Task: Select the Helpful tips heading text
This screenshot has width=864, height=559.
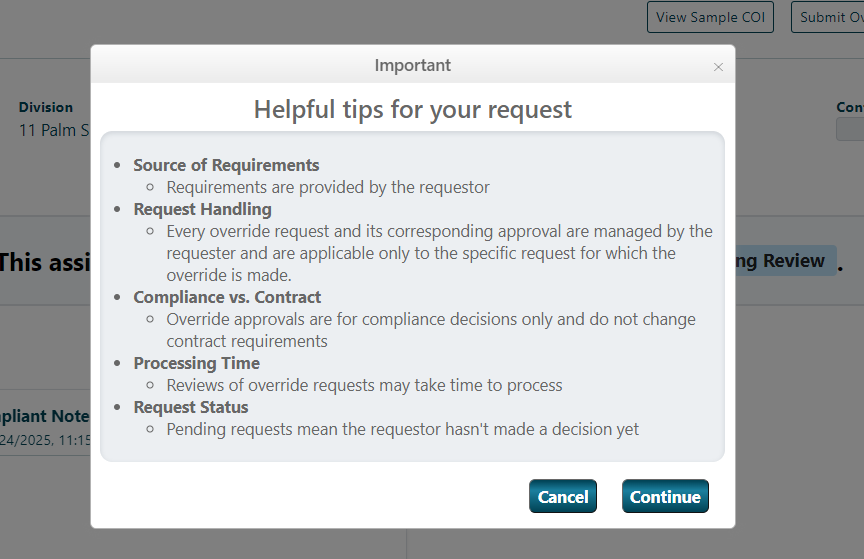Action: pyautogui.click(x=412, y=109)
